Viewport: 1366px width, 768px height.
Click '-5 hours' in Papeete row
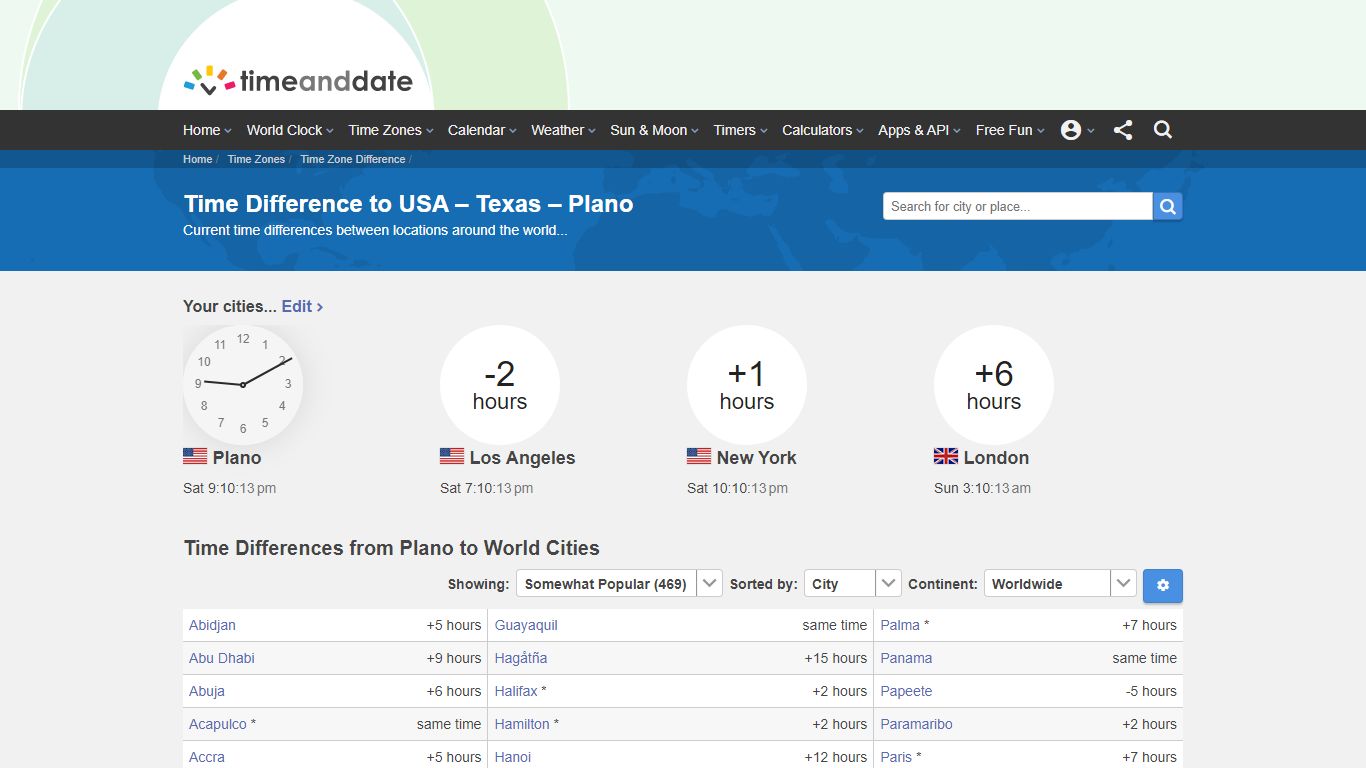(x=1151, y=691)
